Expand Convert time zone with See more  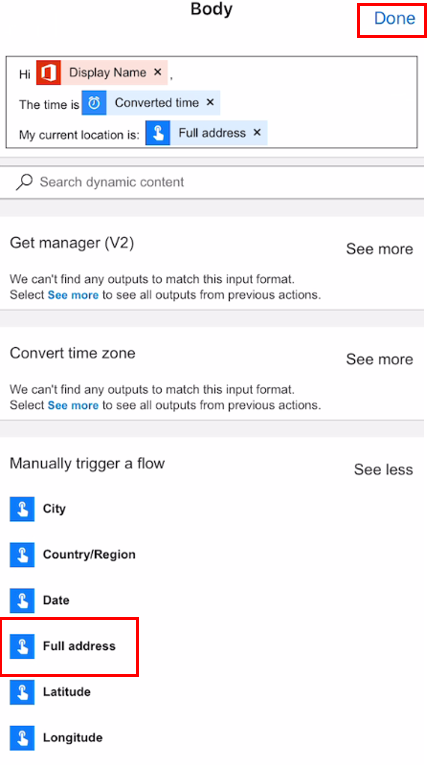[x=379, y=359]
